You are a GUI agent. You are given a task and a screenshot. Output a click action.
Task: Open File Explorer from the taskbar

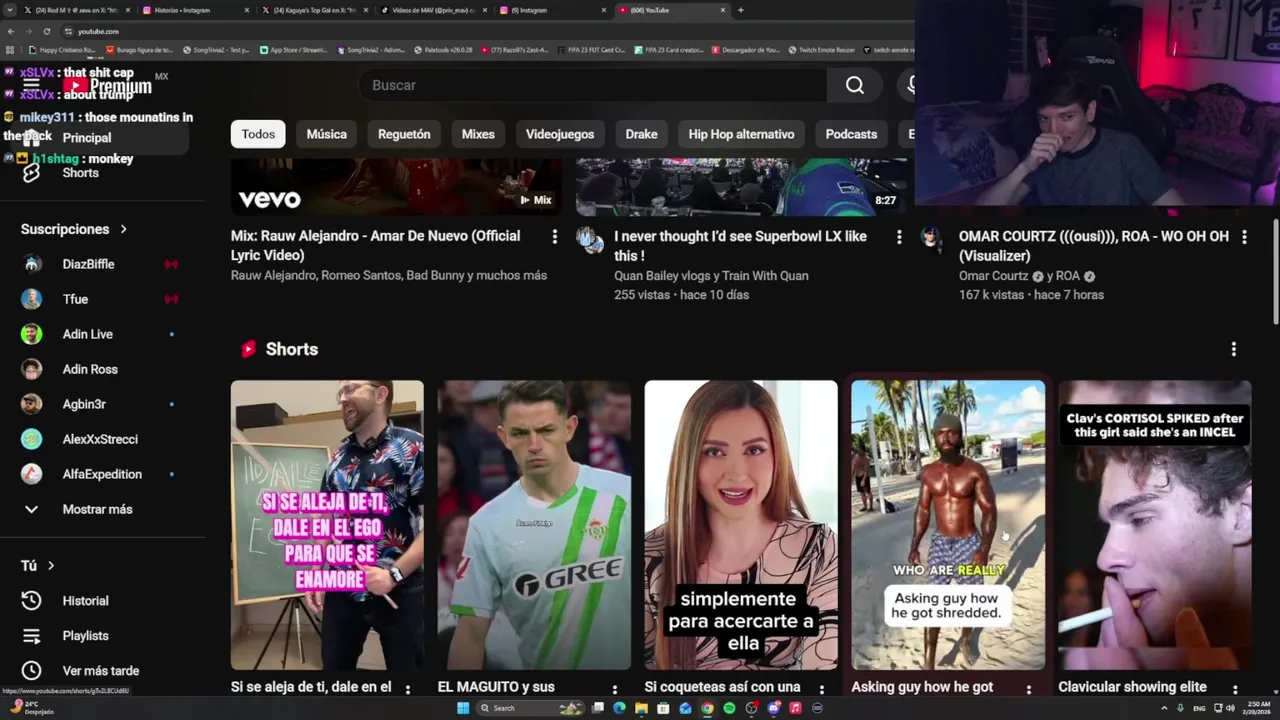click(641, 708)
